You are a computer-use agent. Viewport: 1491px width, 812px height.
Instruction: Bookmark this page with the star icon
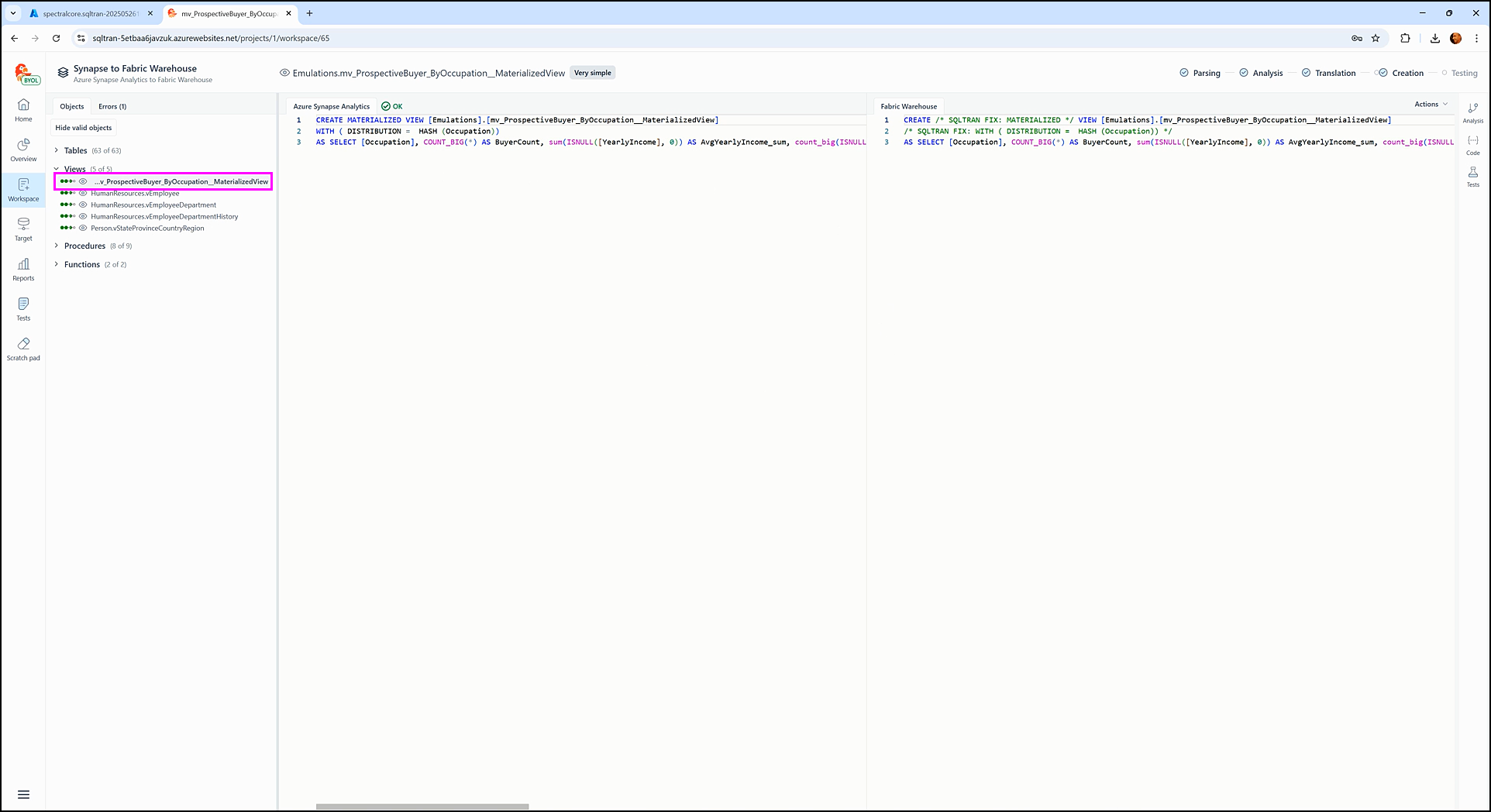pos(1376,38)
